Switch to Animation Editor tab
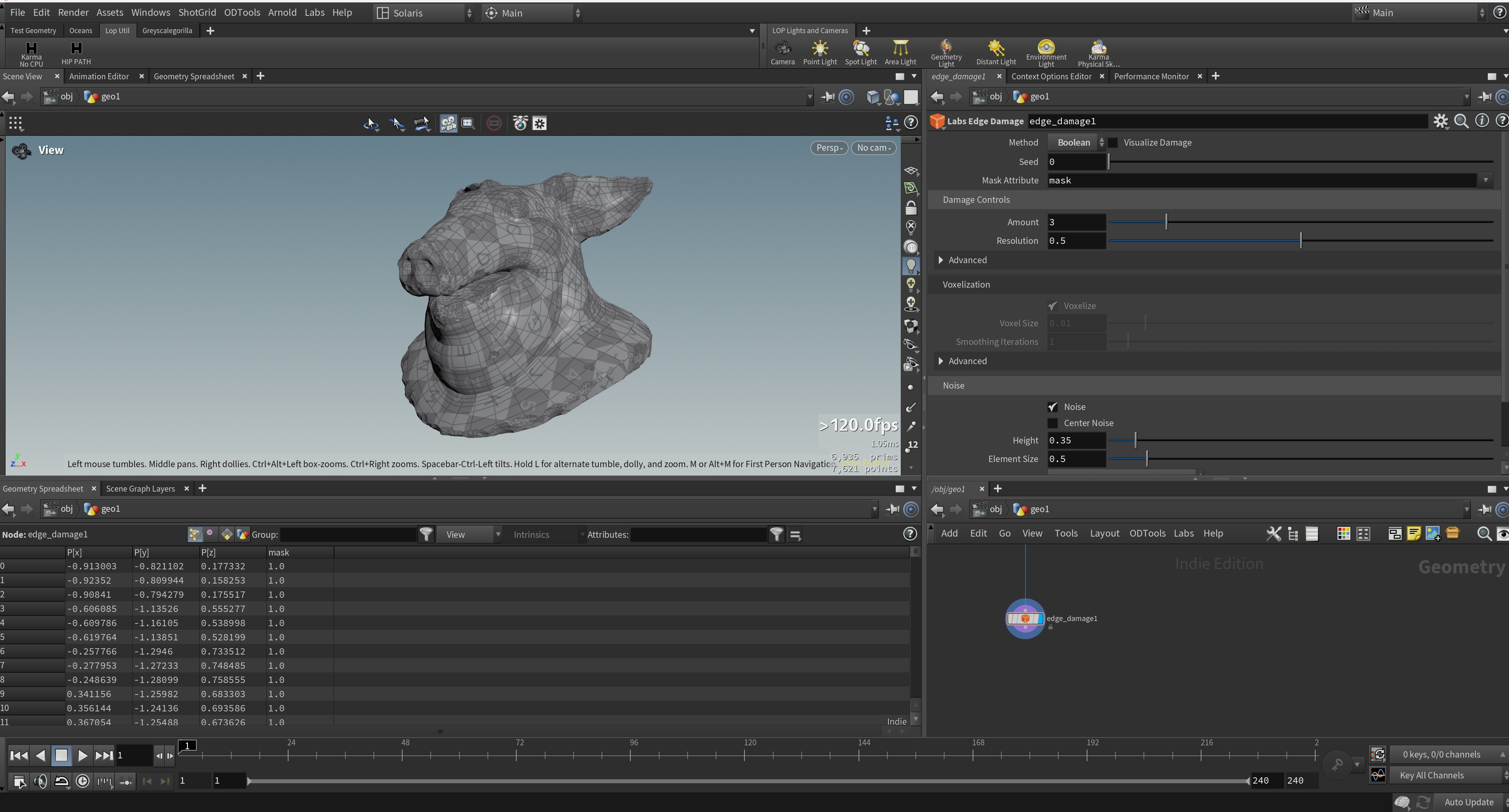1509x812 pixels. click(99, 76)
